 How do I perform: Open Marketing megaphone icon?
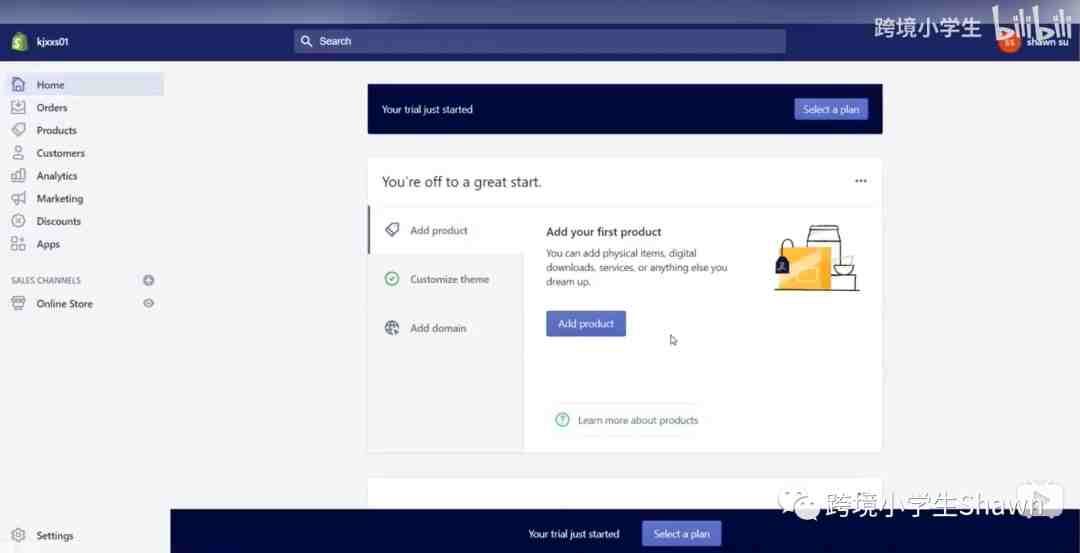(x=18, y=199)
